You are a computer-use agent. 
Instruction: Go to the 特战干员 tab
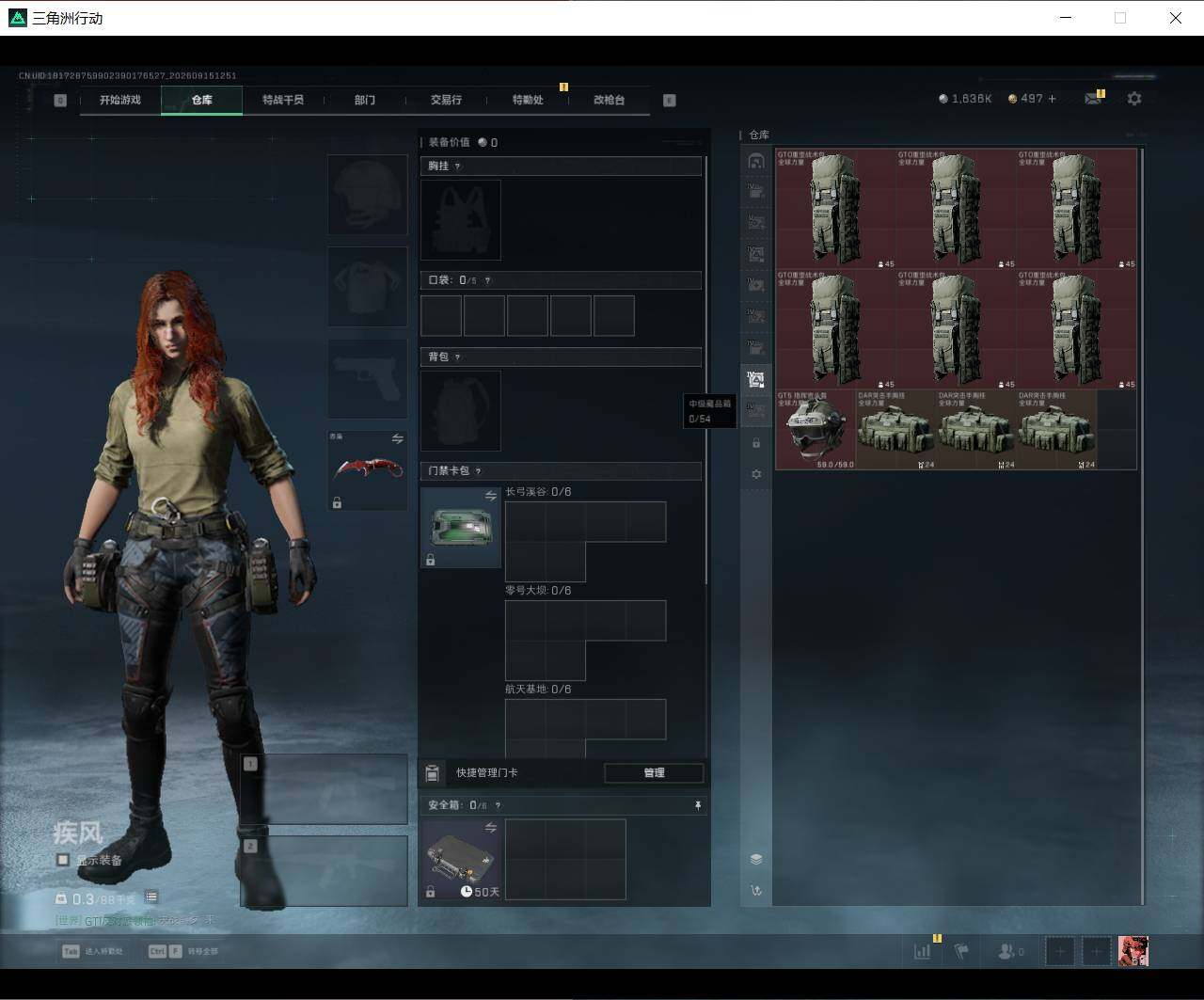[x=283, y=100]
